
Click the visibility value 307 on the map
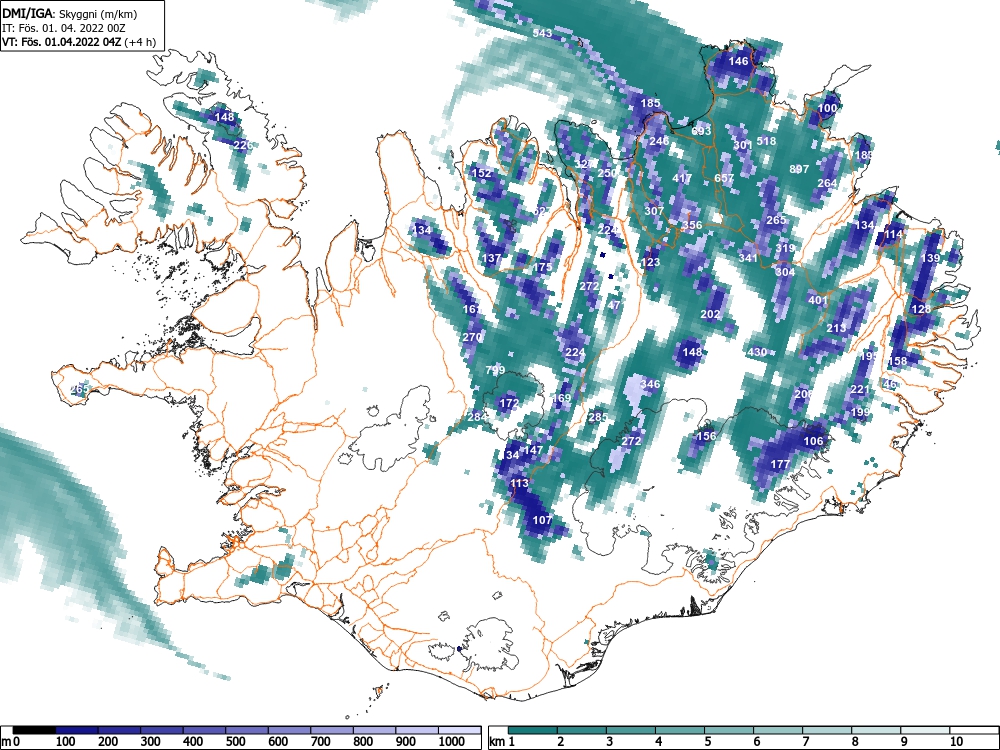point(654,210)
